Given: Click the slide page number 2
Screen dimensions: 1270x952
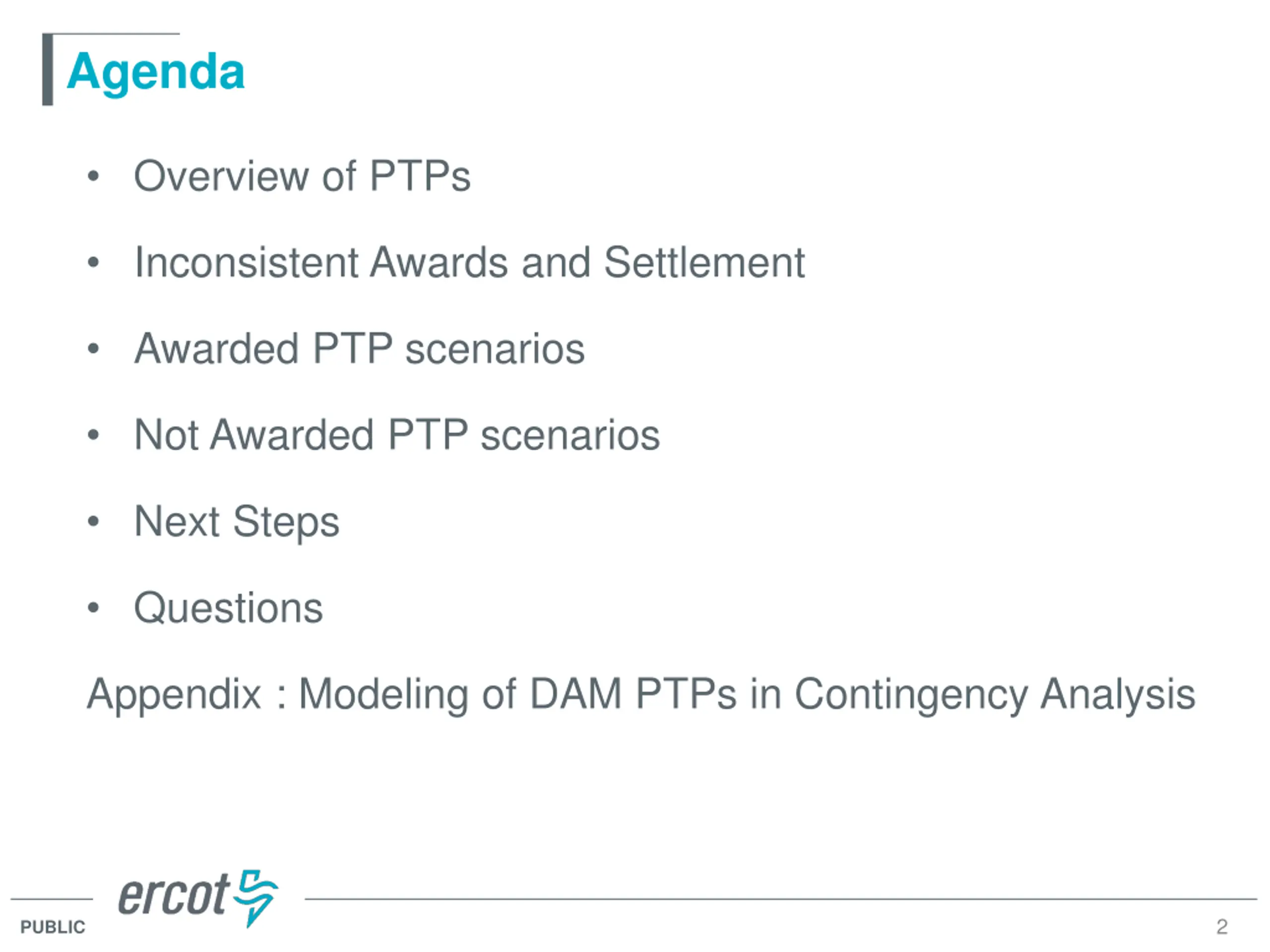Looking at the screenshot, I should (1221, 926).
